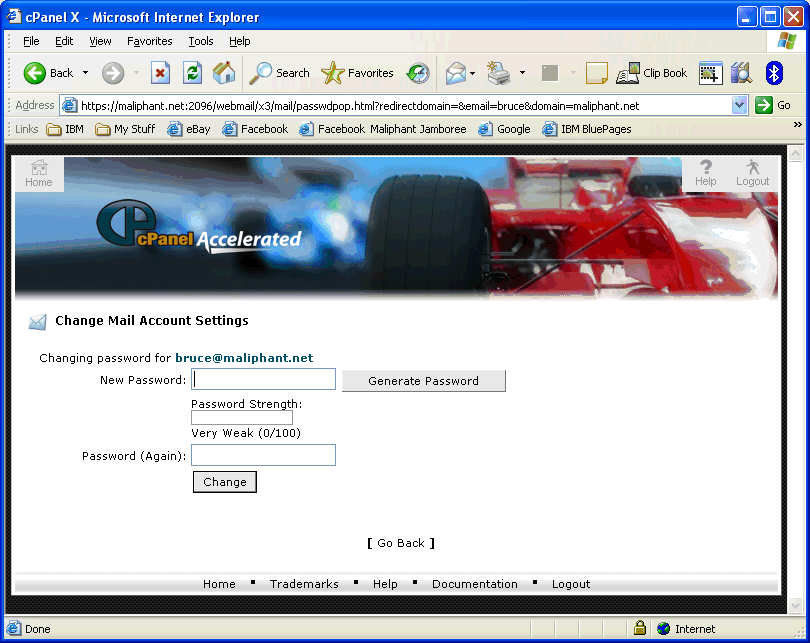Viewport: 810px width, 643px height.
Task: Click the Bluetooth toolbar icon
Action: [x=773, y=73]
